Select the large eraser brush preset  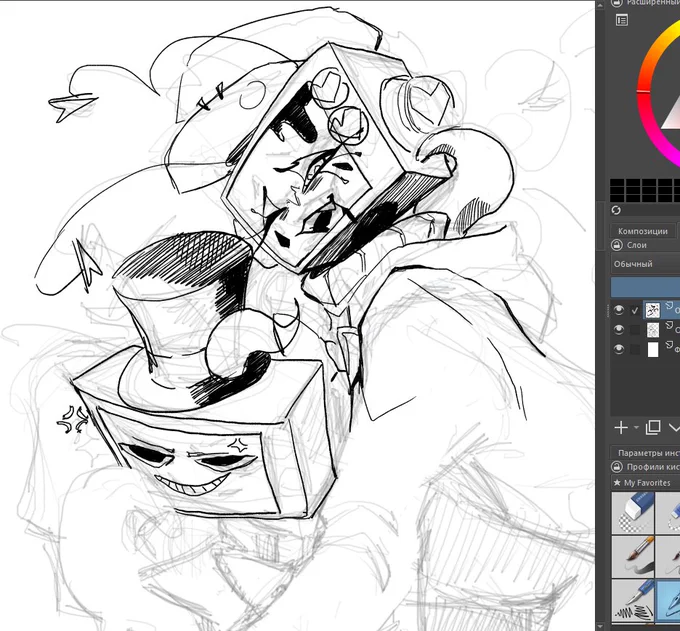(633, 512)
